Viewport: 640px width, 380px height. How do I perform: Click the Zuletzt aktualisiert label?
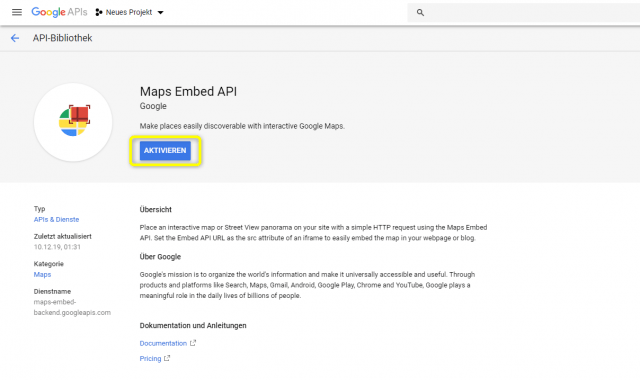click(62, 236)
